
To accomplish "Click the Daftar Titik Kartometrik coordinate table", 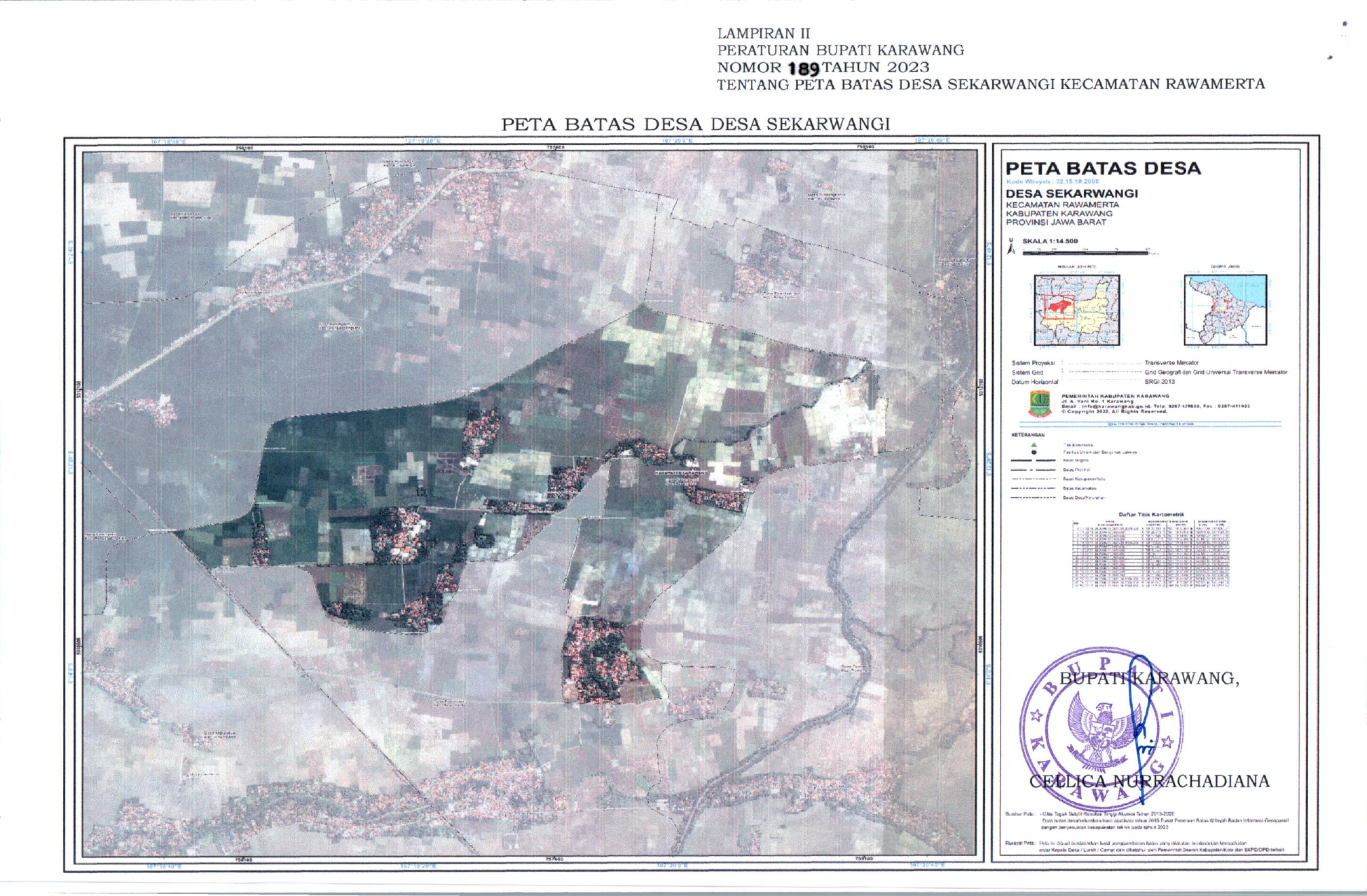I will 1150,553.
